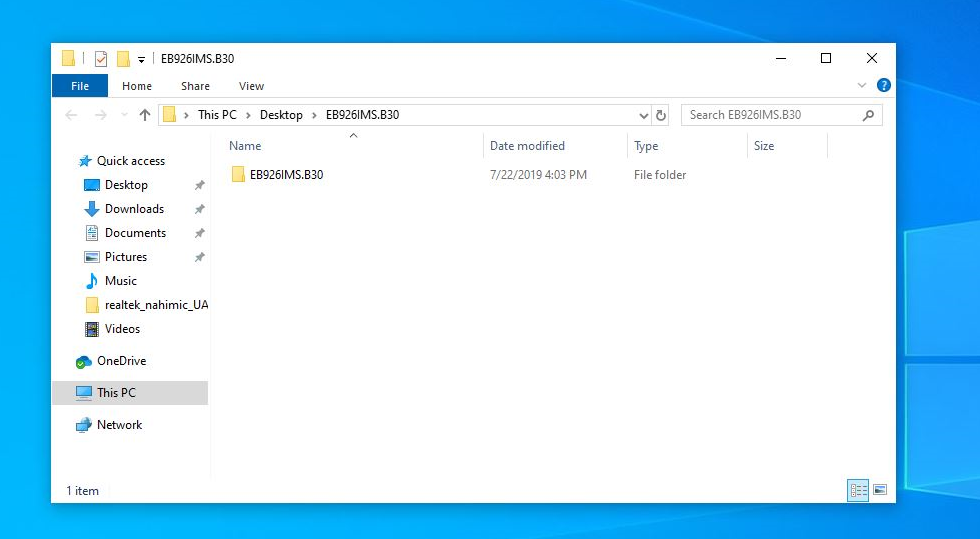Switch to large icons view in status bar
The width and height of the screenshot is (980, 539).
(x=880, y=490)
